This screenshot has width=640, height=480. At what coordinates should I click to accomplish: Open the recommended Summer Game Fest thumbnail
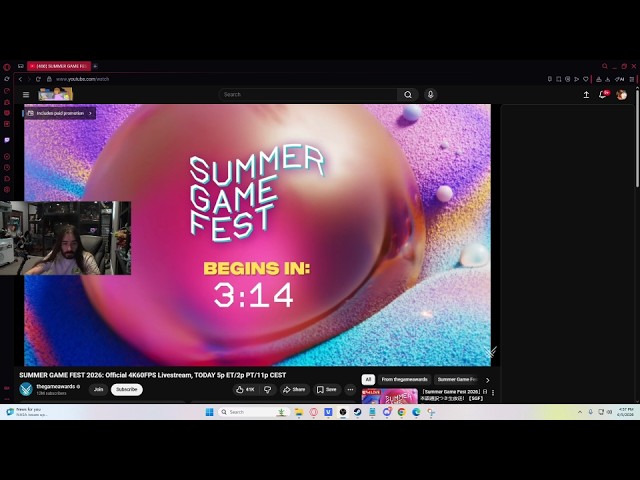pos(390,396)
